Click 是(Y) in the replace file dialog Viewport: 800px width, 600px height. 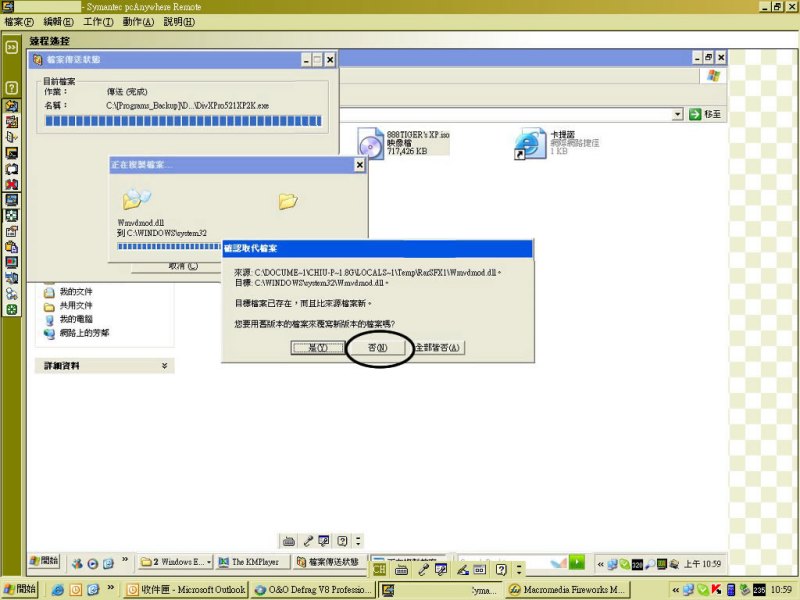click(x=318, y=348)
